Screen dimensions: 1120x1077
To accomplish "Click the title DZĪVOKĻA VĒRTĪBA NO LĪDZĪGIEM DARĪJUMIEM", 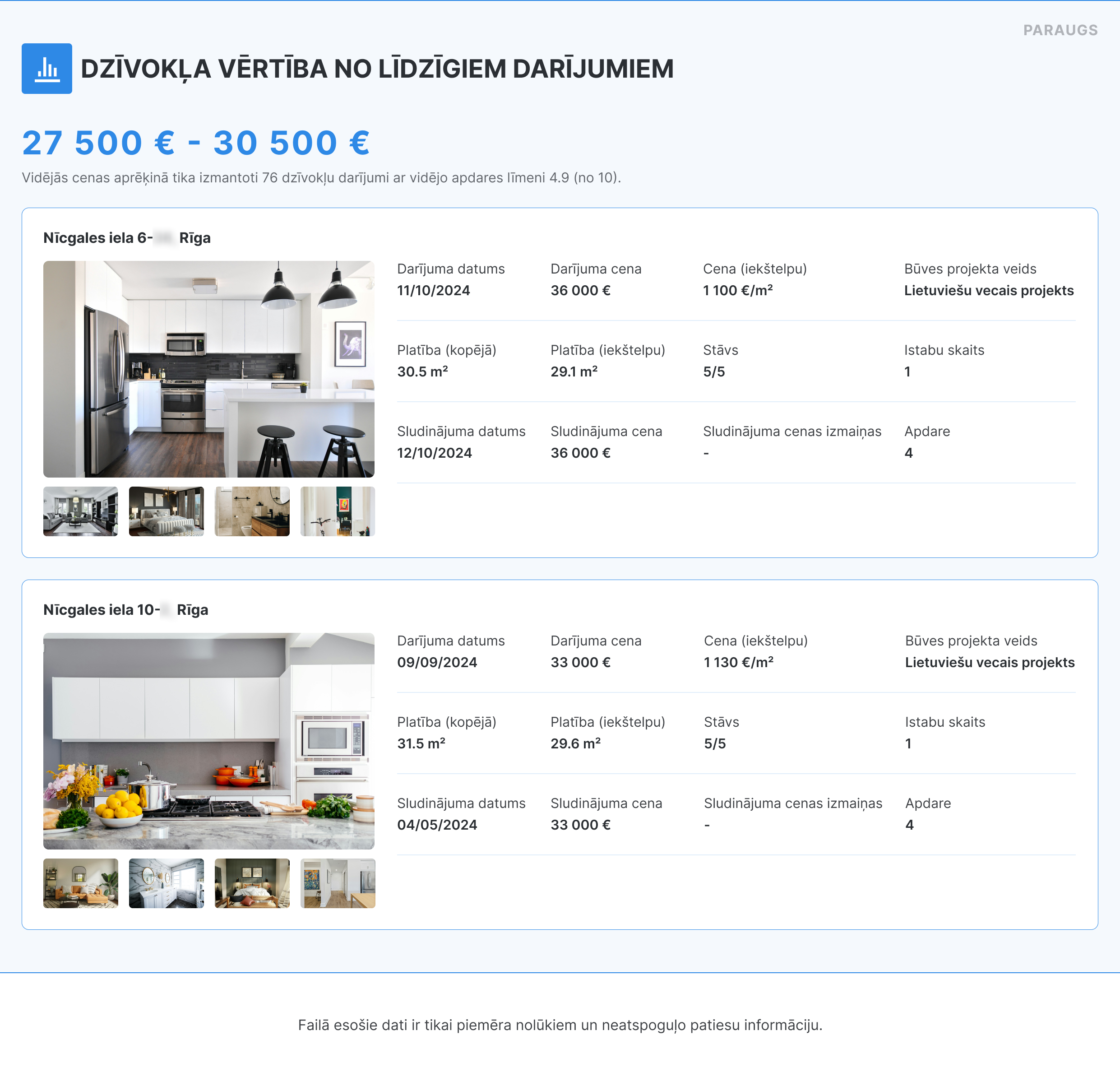I will [x=377, y=69].
